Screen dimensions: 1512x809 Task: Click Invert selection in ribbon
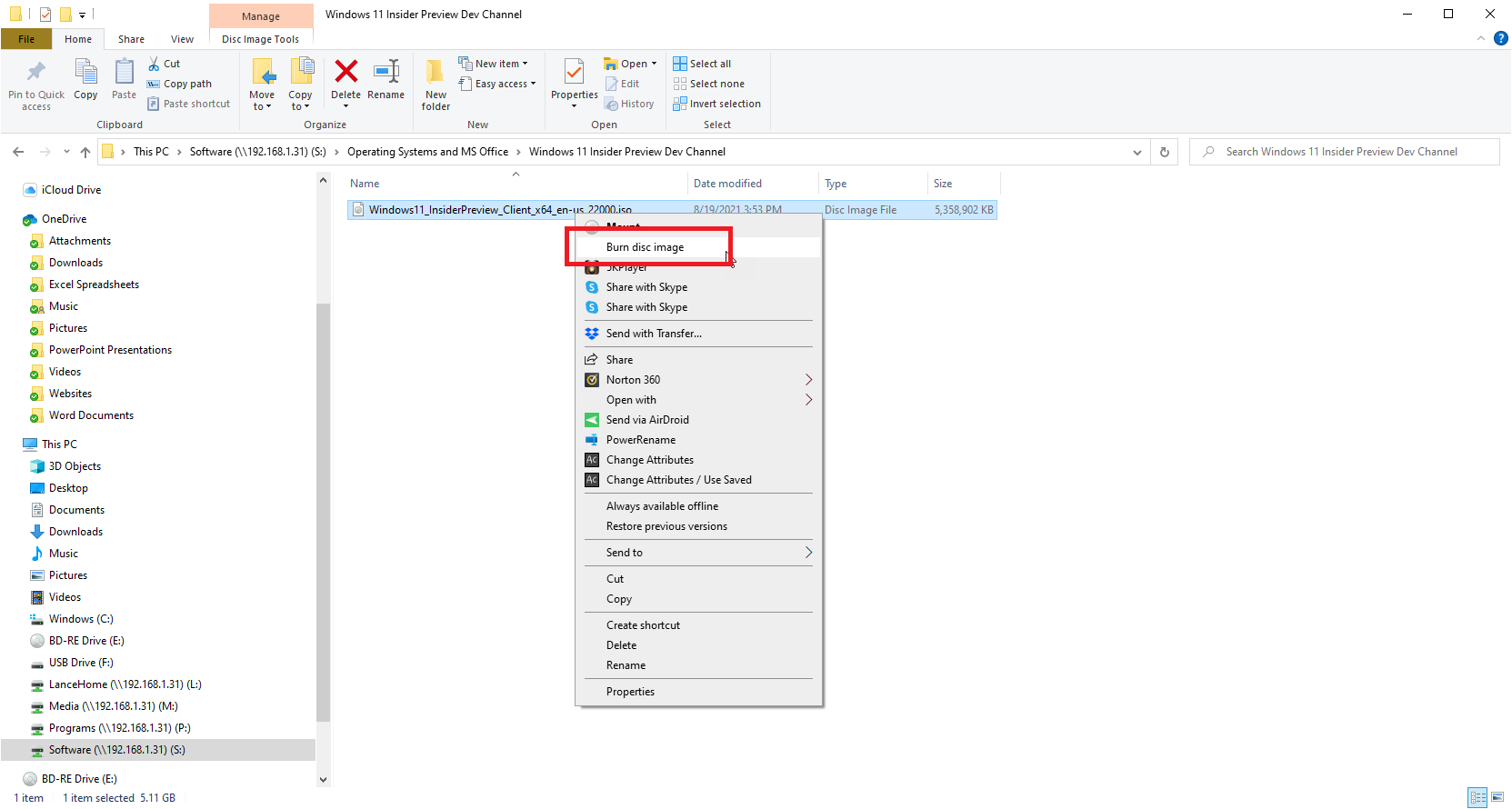716,104
